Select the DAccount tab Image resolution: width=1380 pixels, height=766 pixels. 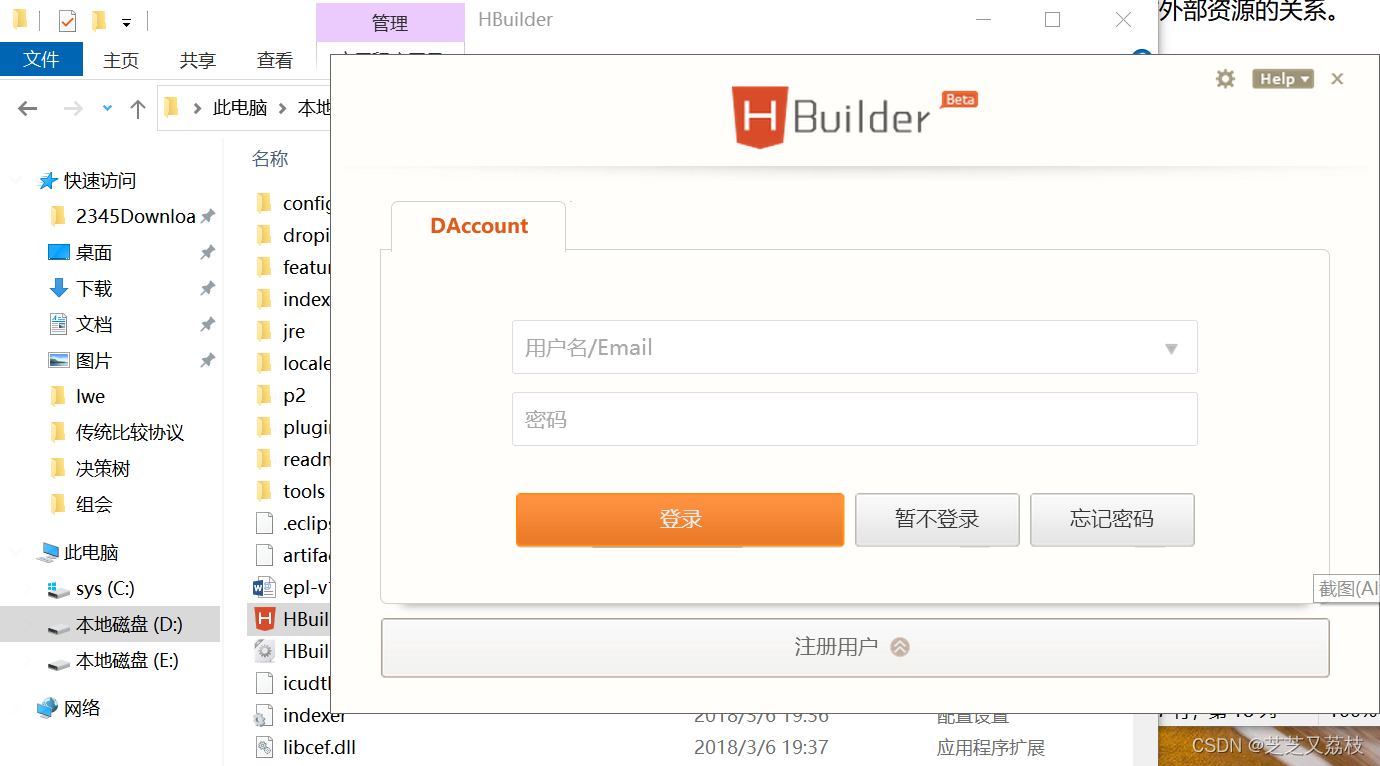point(479,226)
